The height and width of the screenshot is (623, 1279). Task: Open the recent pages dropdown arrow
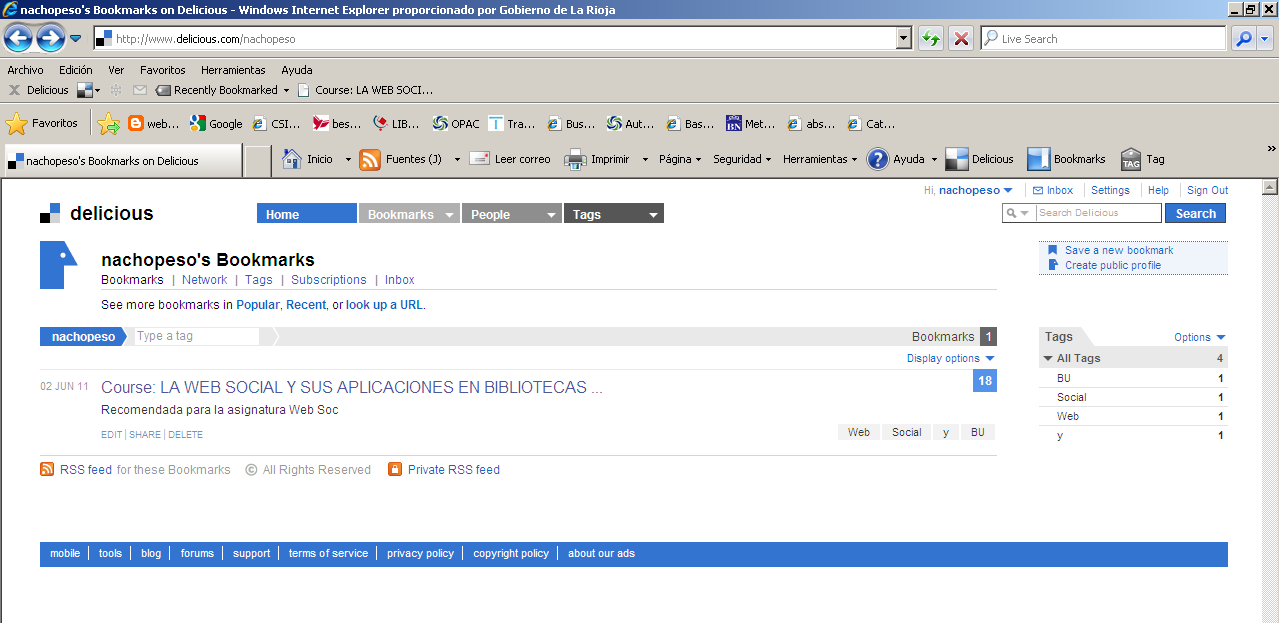[x=75, y=39]
